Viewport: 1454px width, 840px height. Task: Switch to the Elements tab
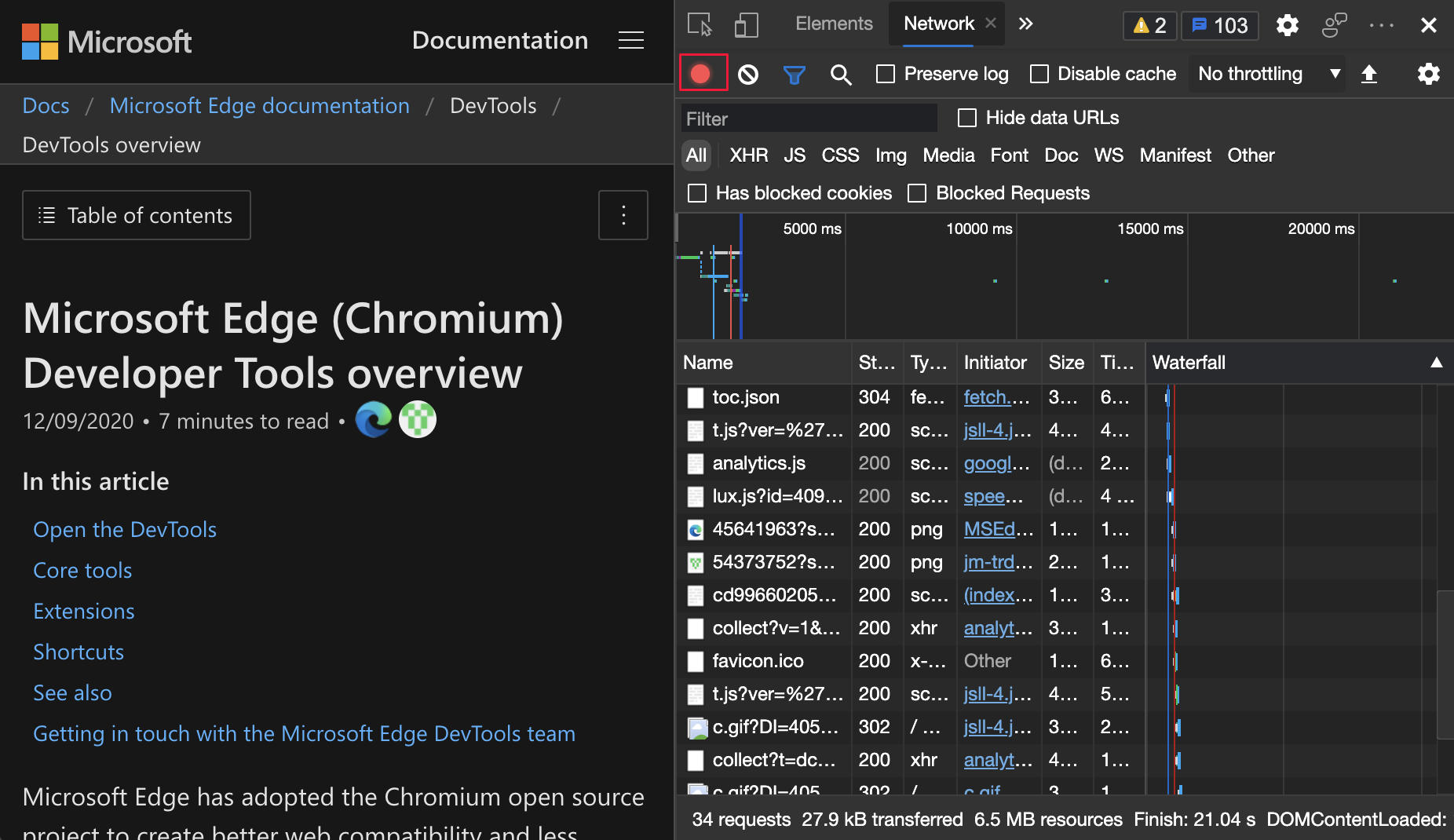[x=834, y=24]
